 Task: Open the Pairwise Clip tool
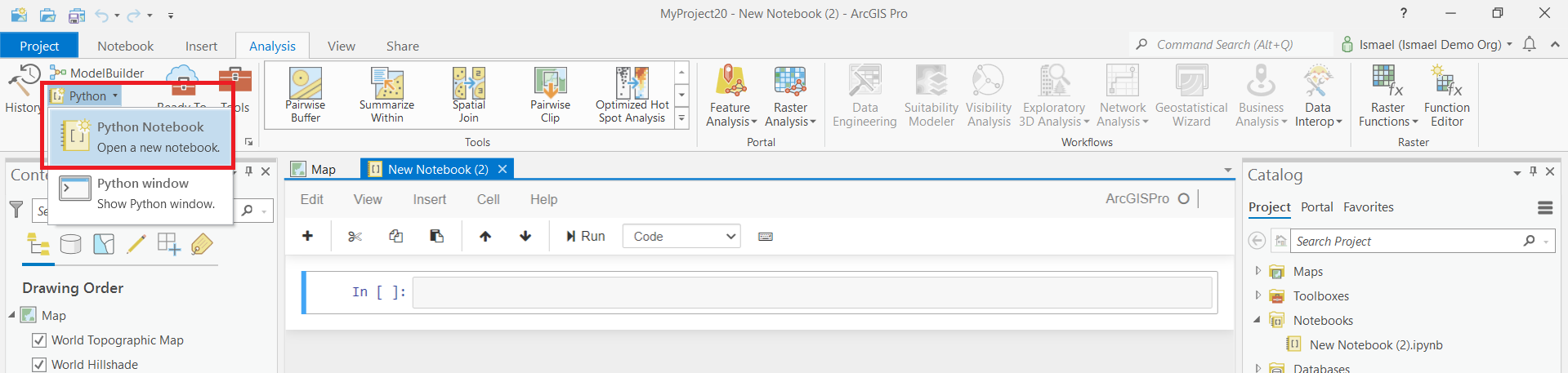pyautogui.click(x=551, y=95)
